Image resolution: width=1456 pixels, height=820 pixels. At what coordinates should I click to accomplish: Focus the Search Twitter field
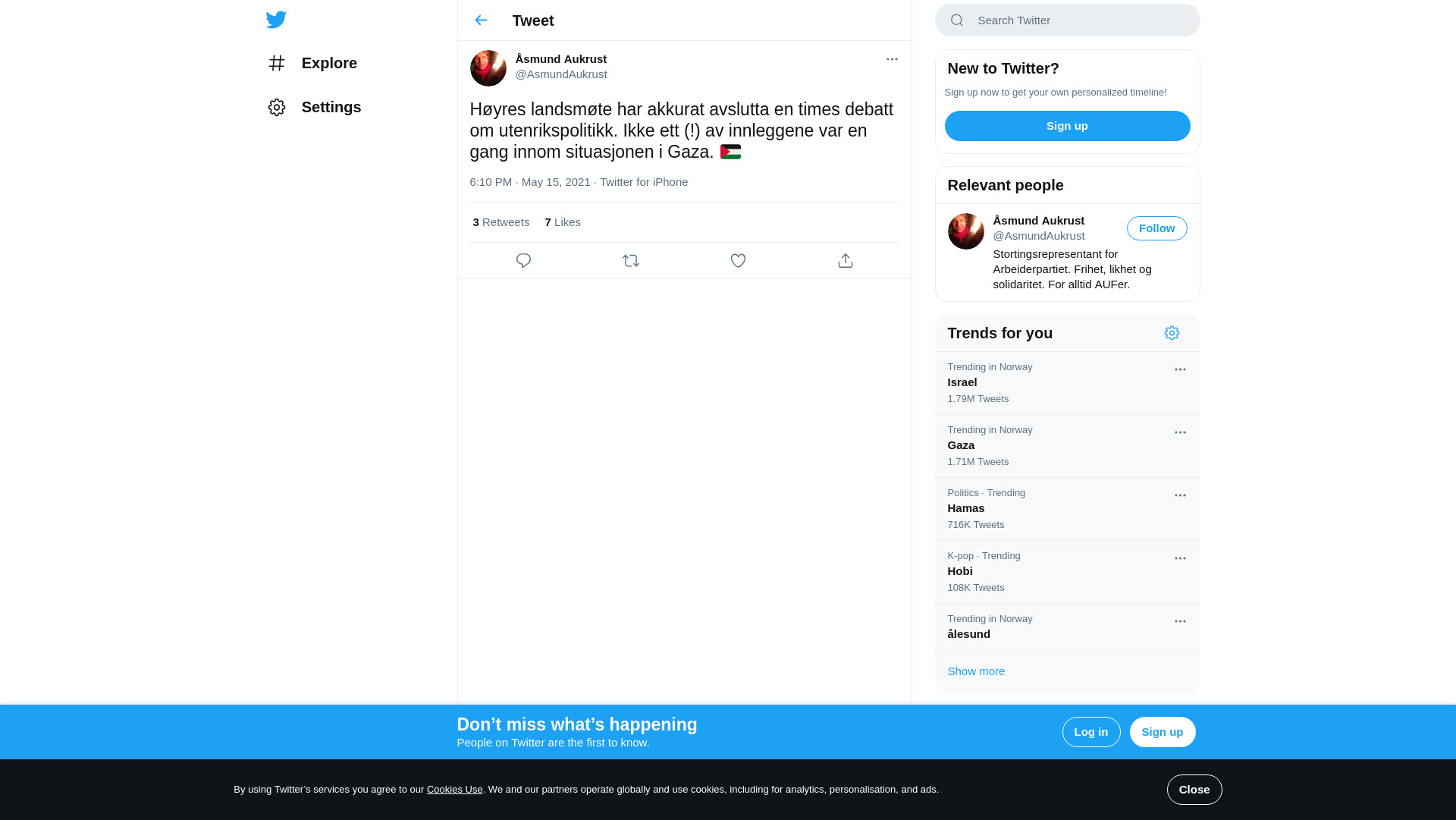1067,20
